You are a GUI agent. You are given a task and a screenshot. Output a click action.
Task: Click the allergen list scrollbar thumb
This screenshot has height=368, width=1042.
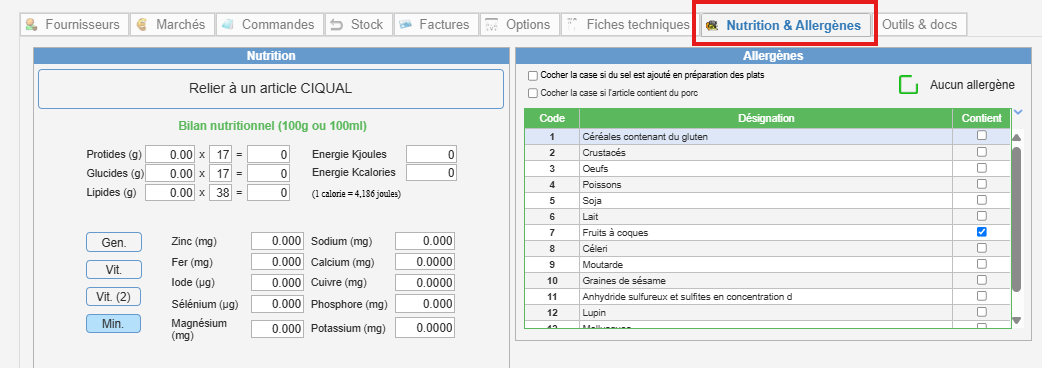tap(1016, 219)
